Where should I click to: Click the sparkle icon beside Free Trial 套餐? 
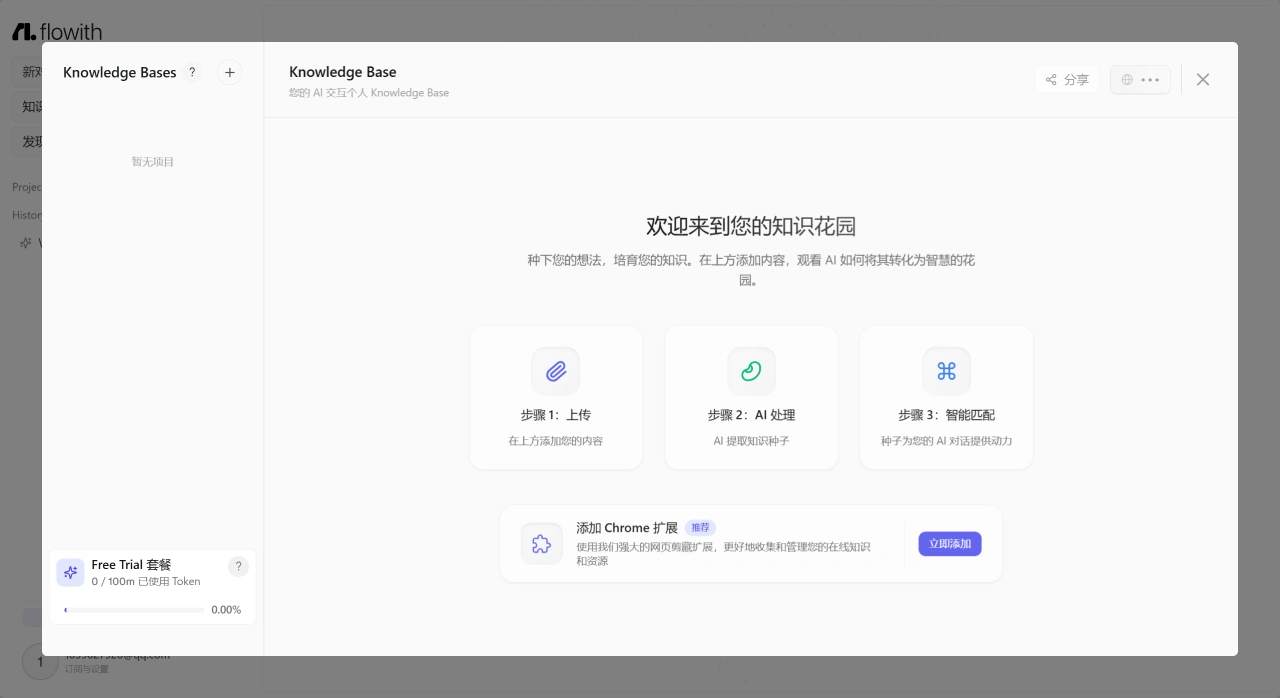coord(70,572)
